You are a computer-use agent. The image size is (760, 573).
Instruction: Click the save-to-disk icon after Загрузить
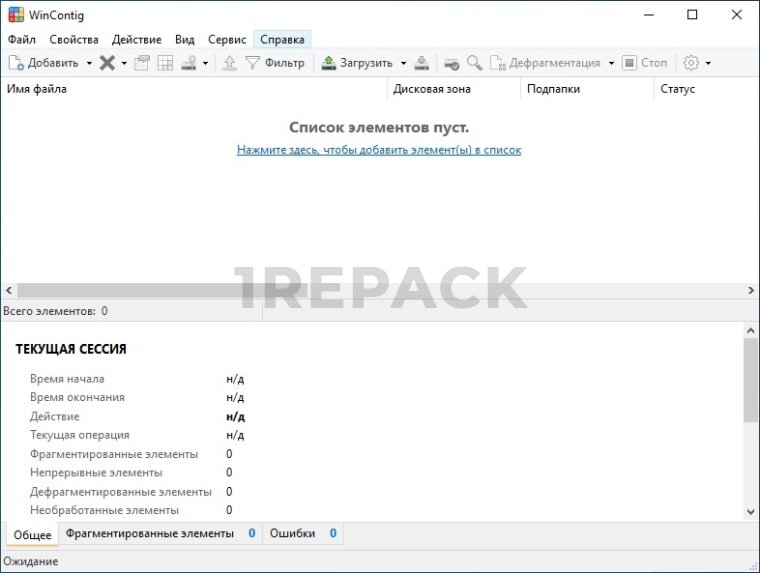coord(422,63)
